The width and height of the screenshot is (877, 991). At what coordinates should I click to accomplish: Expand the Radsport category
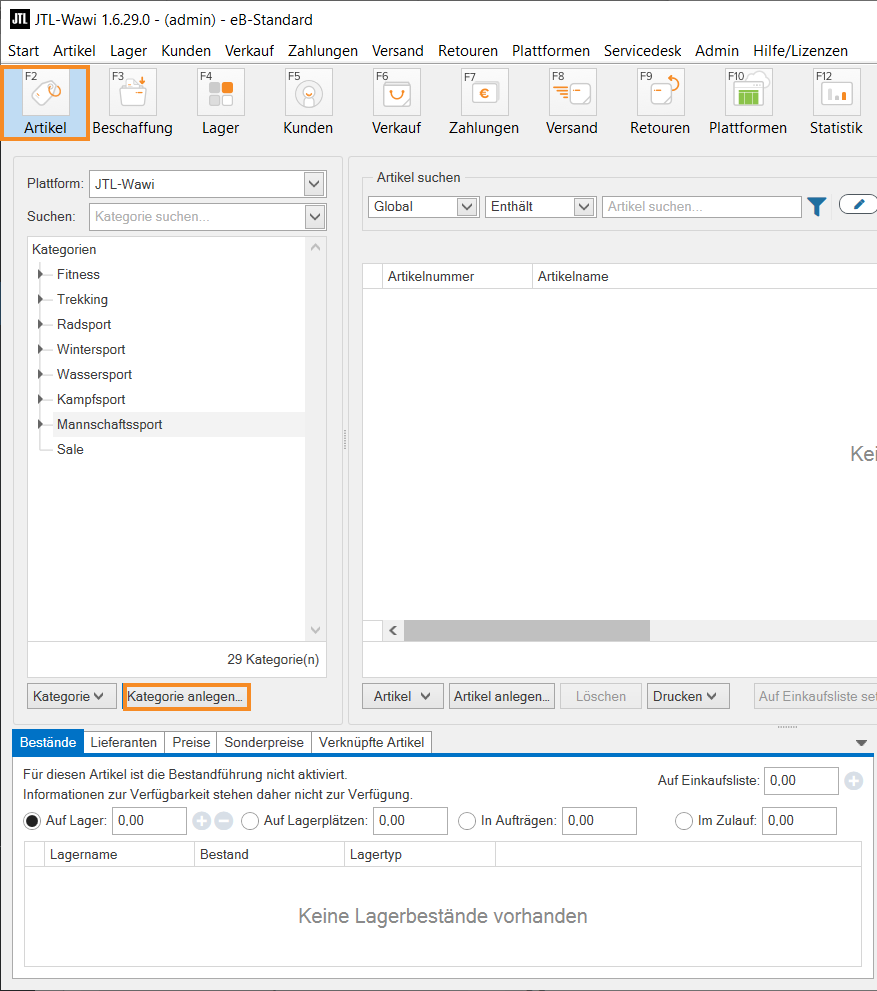(x=40, y=324)
